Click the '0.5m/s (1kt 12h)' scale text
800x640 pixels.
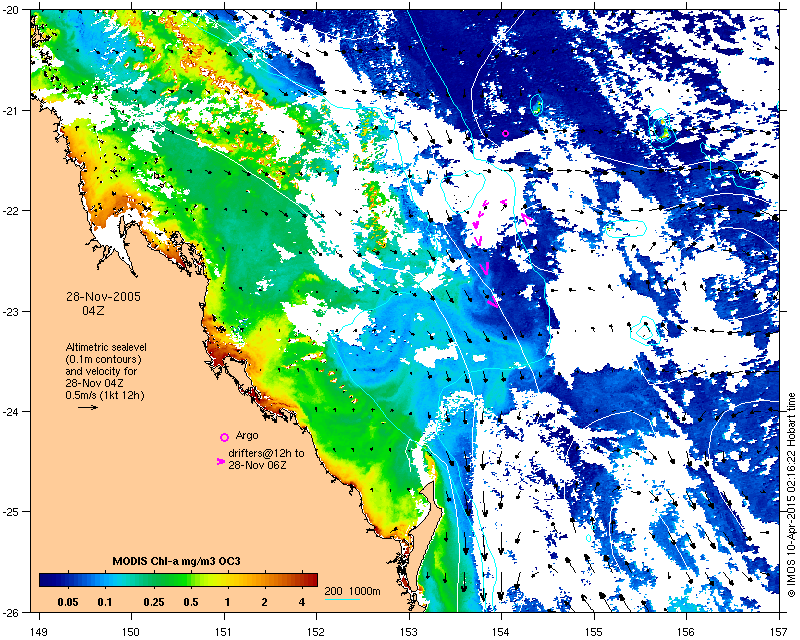(x=105, y=395)
